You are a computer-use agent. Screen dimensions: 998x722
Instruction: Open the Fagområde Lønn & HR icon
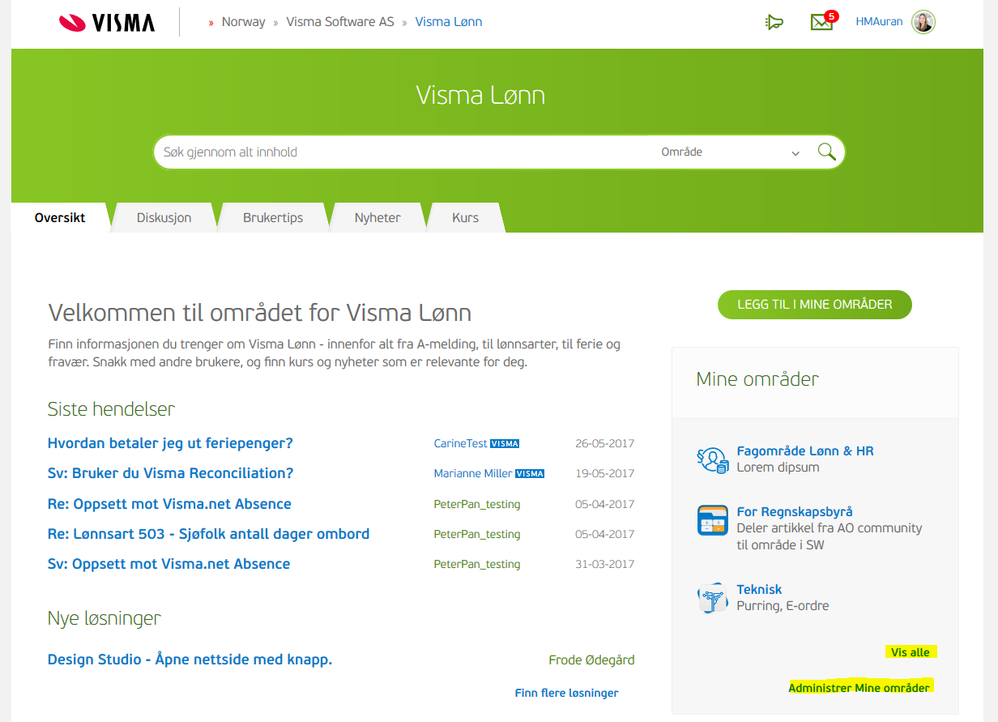pos(712,460)
